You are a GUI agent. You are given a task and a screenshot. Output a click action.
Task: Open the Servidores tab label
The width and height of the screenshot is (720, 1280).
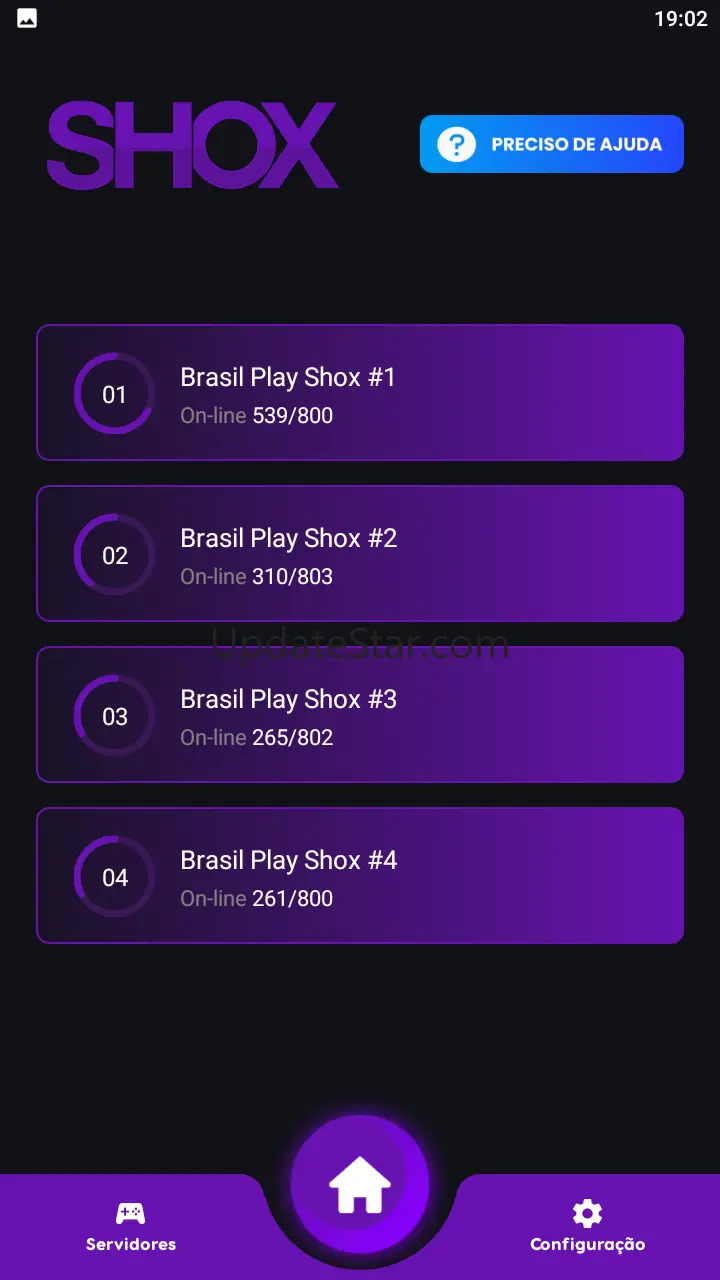tap(131, 1245)
